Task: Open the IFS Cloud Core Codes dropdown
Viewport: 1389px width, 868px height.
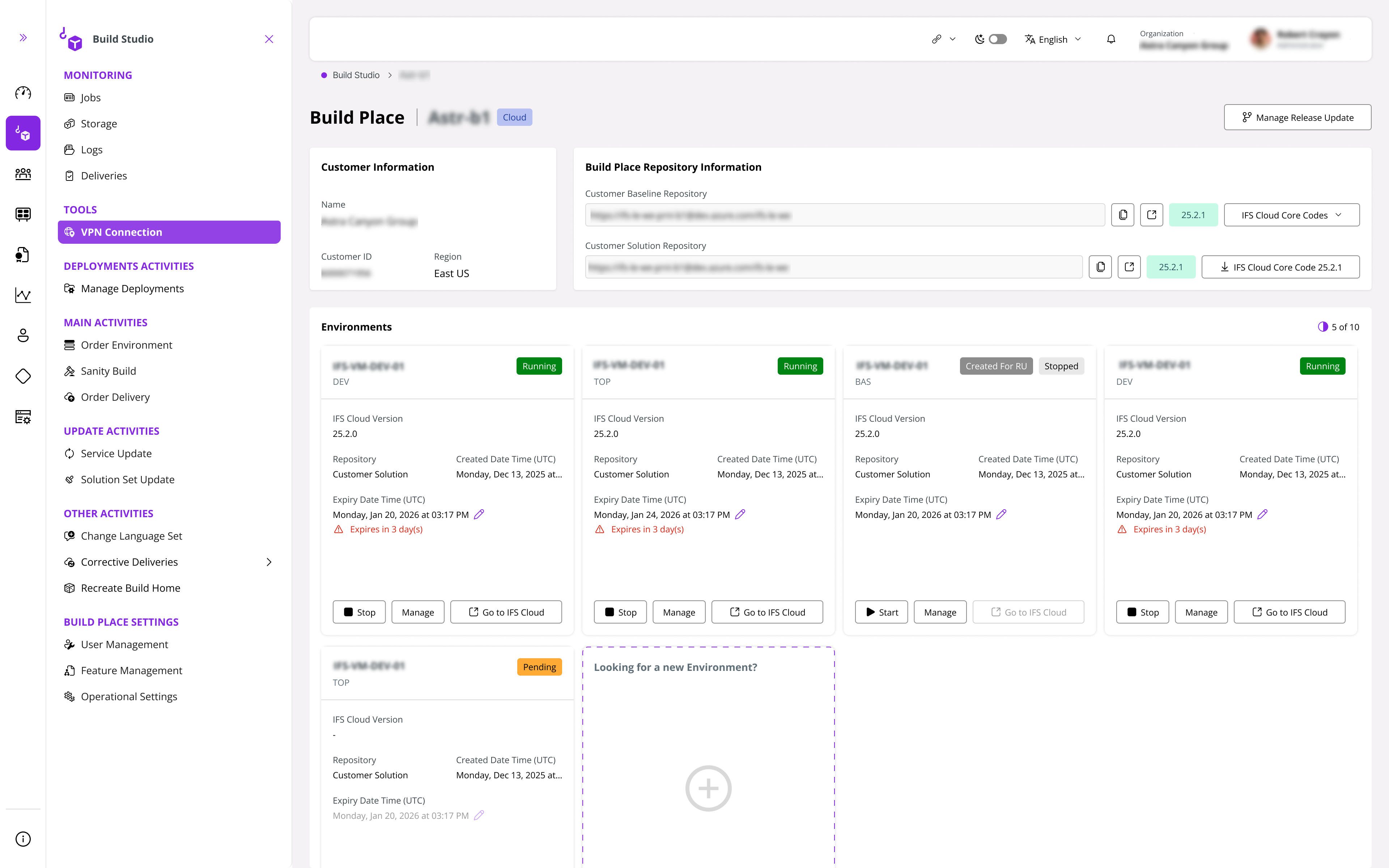Action: pos(1291,215)
